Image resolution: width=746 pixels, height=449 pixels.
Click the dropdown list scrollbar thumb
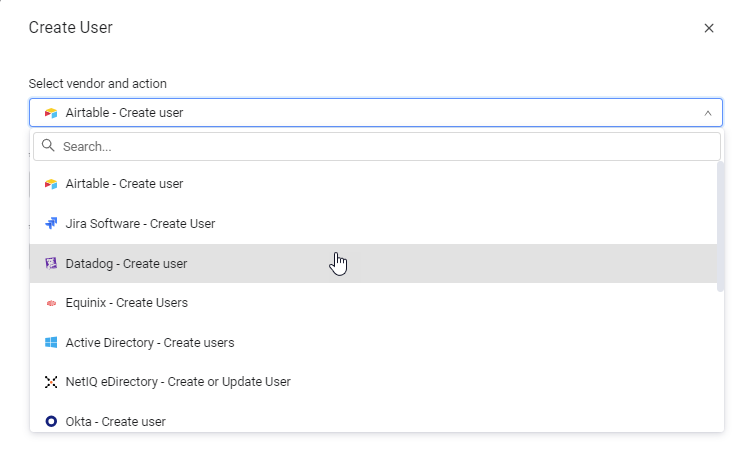pos(720,226)
